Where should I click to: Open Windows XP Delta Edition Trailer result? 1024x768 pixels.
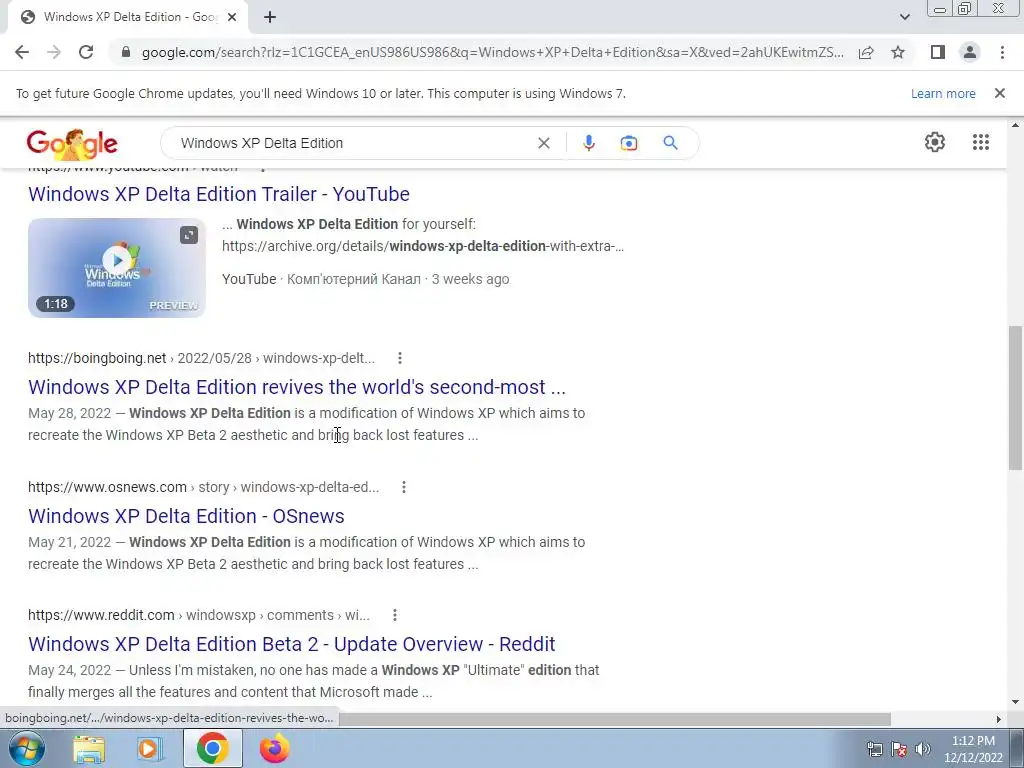coord(219,194)
